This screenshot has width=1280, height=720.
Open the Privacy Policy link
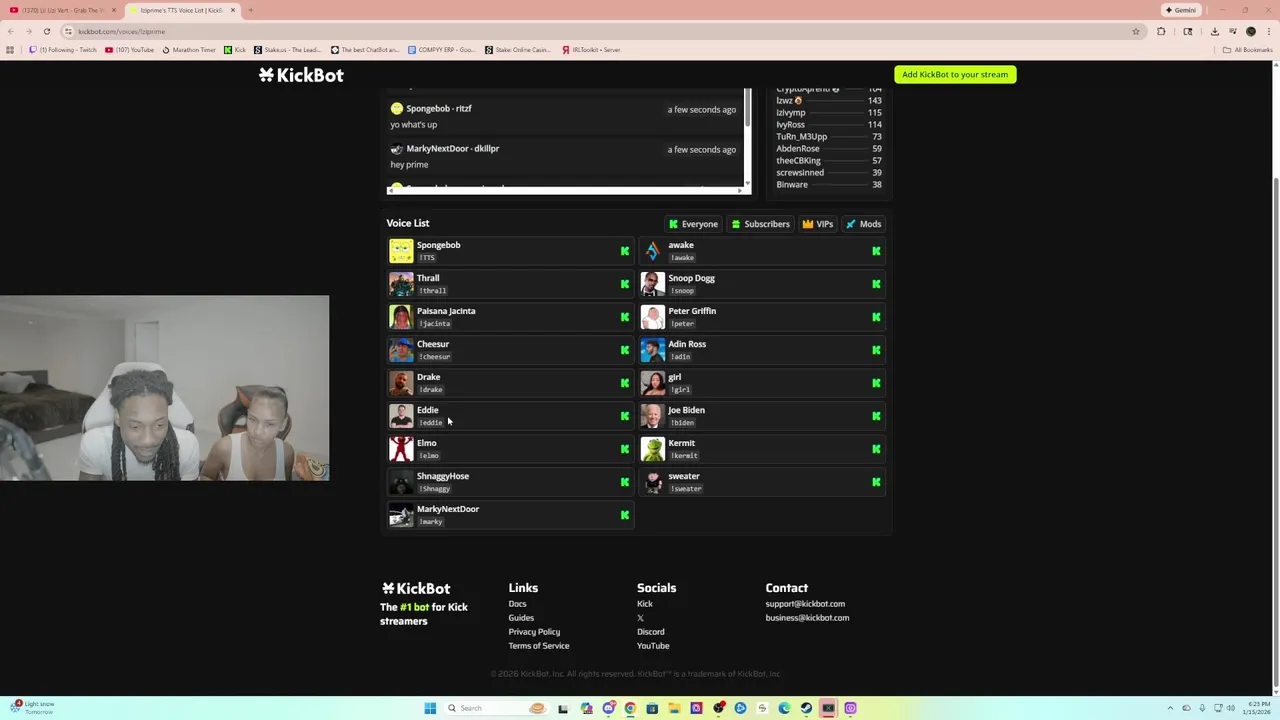534,632
